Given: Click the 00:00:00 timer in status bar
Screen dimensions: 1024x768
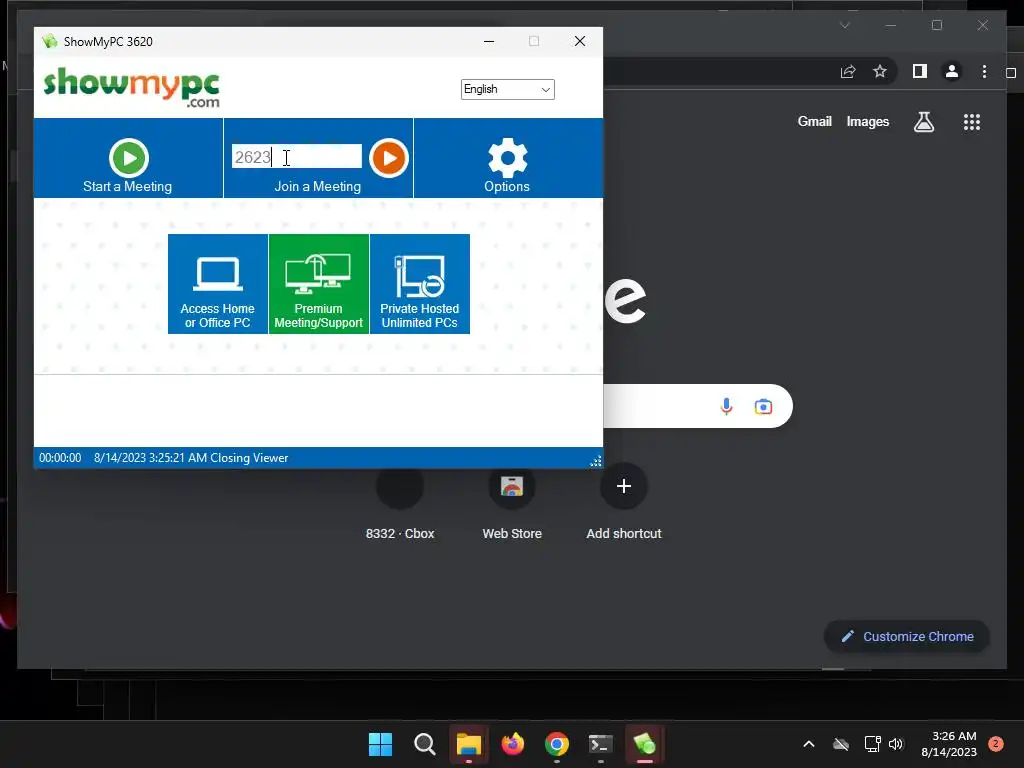Looking at the screenshot, I should coord(60,458).
